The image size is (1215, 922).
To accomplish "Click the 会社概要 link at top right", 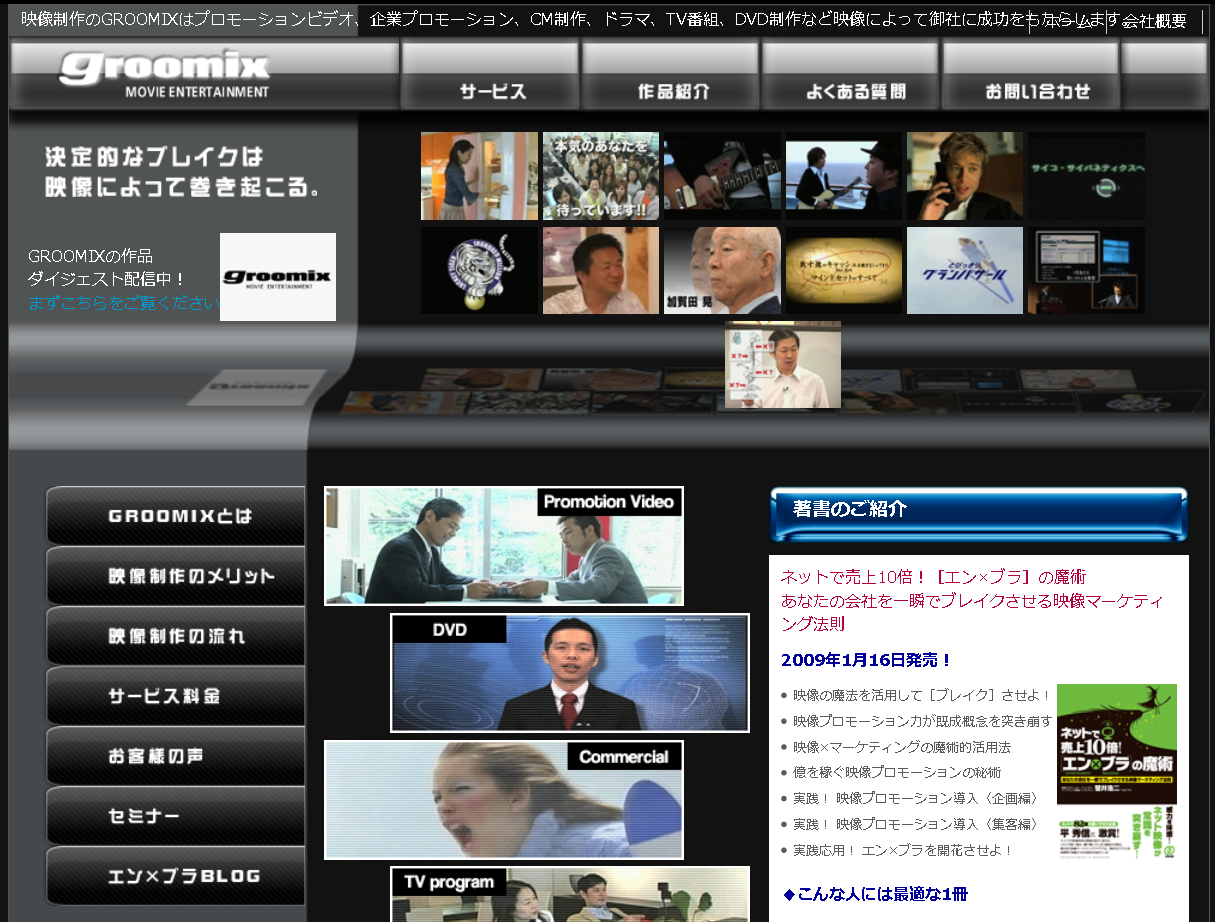I will click(1154, 21).
